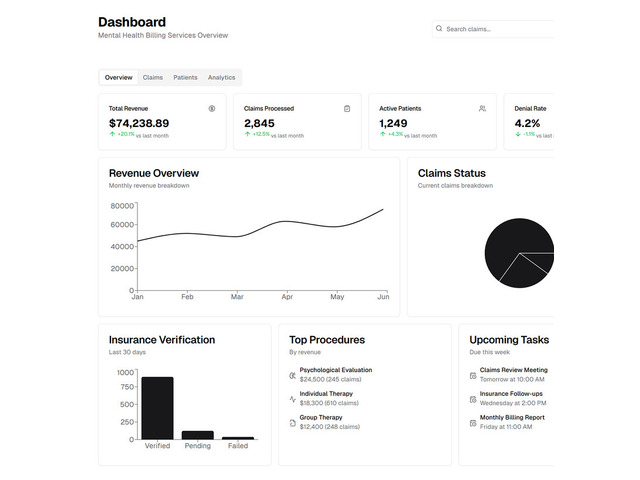This screenshot has width=640, height=480.
Task: Switch to the Claims tab
Action: click(x=153, y=77)
